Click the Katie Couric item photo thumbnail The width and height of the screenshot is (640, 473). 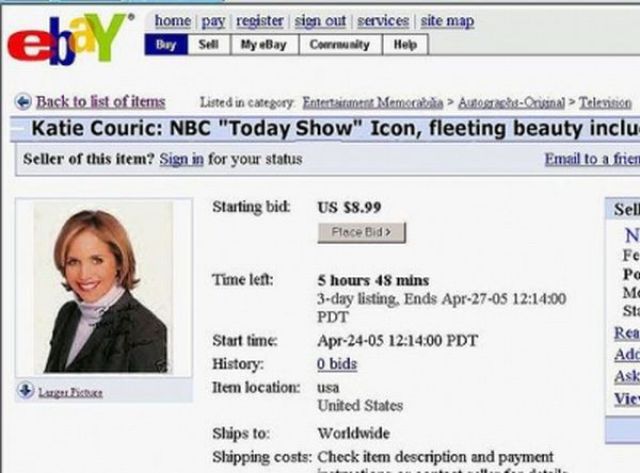coord(104,287)
